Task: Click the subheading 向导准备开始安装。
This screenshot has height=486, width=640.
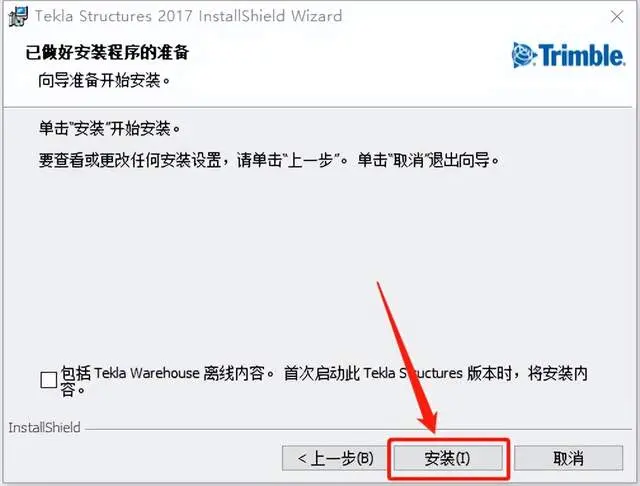Action: (x=104, y=81)
